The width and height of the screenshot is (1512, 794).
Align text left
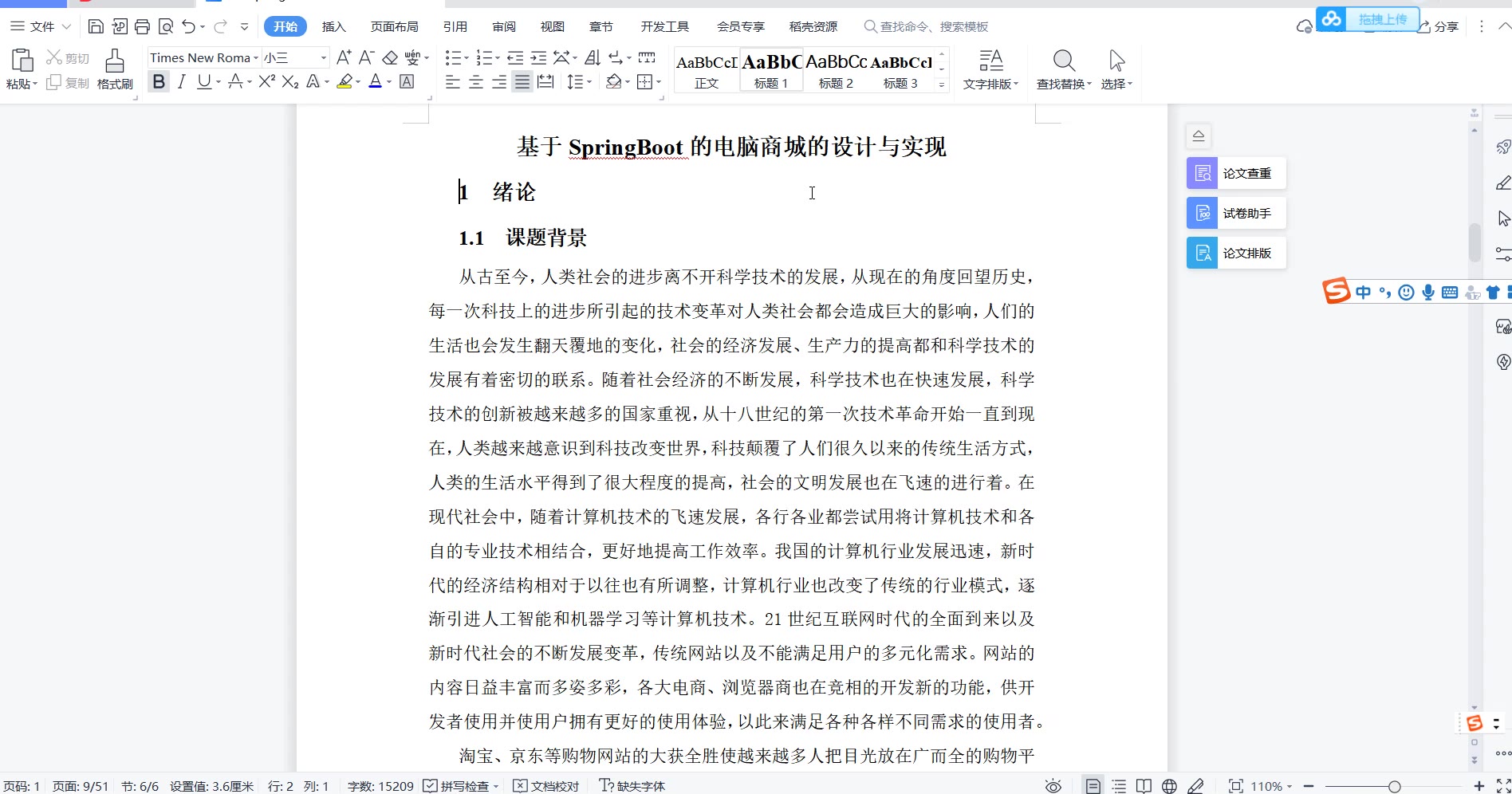(453, 81)
